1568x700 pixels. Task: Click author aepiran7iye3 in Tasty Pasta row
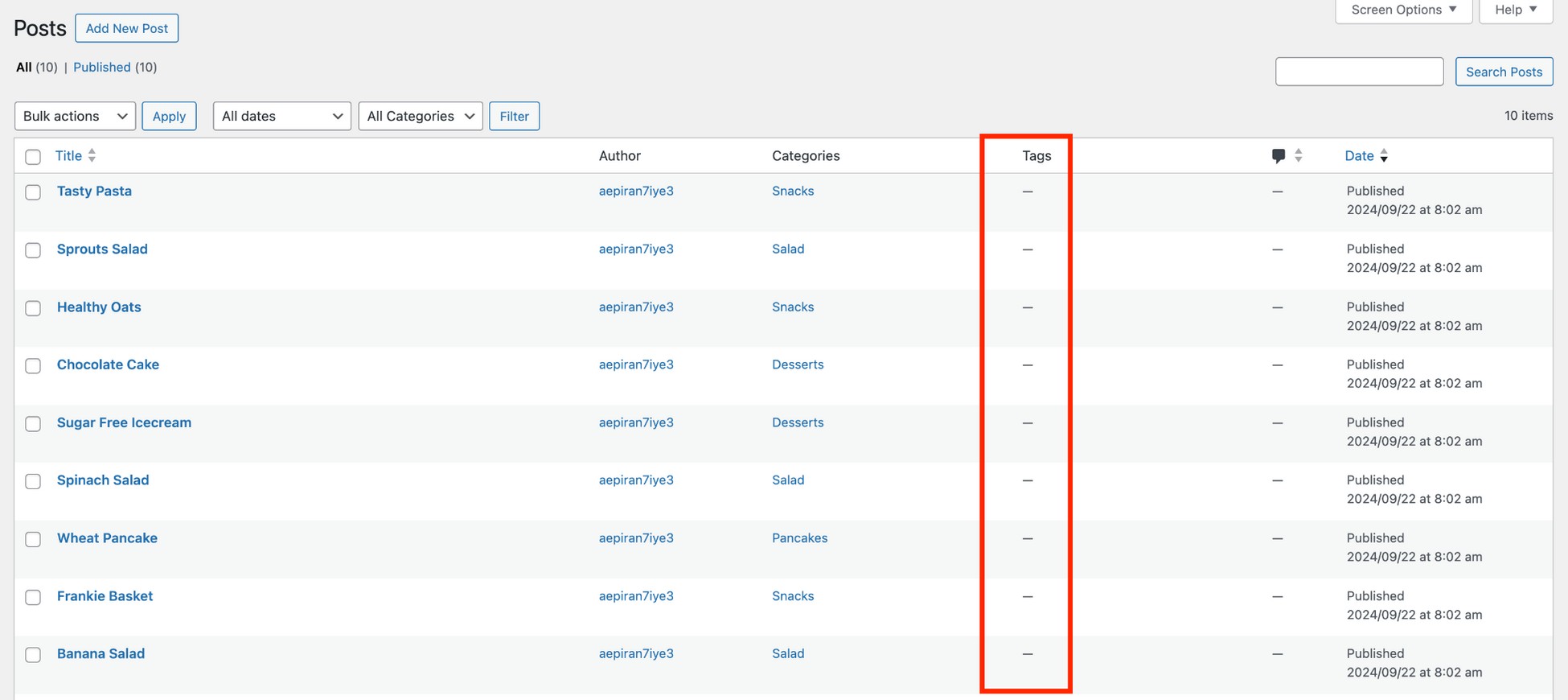(x=636, y=191)
